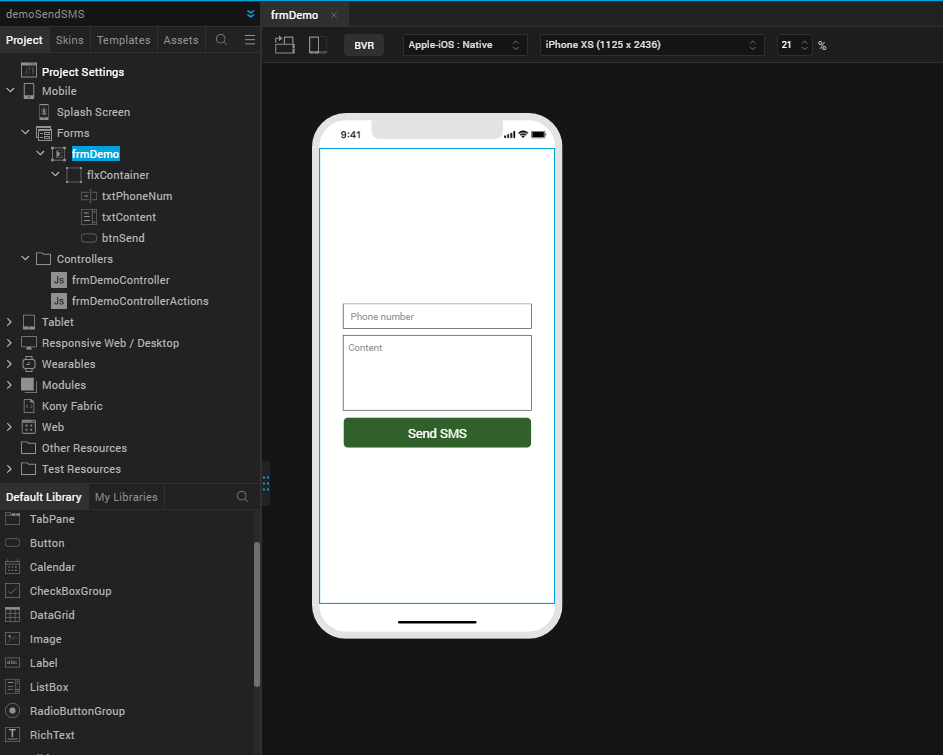Select the Image widget in library

pyautogui.click(x=46, y=639)
